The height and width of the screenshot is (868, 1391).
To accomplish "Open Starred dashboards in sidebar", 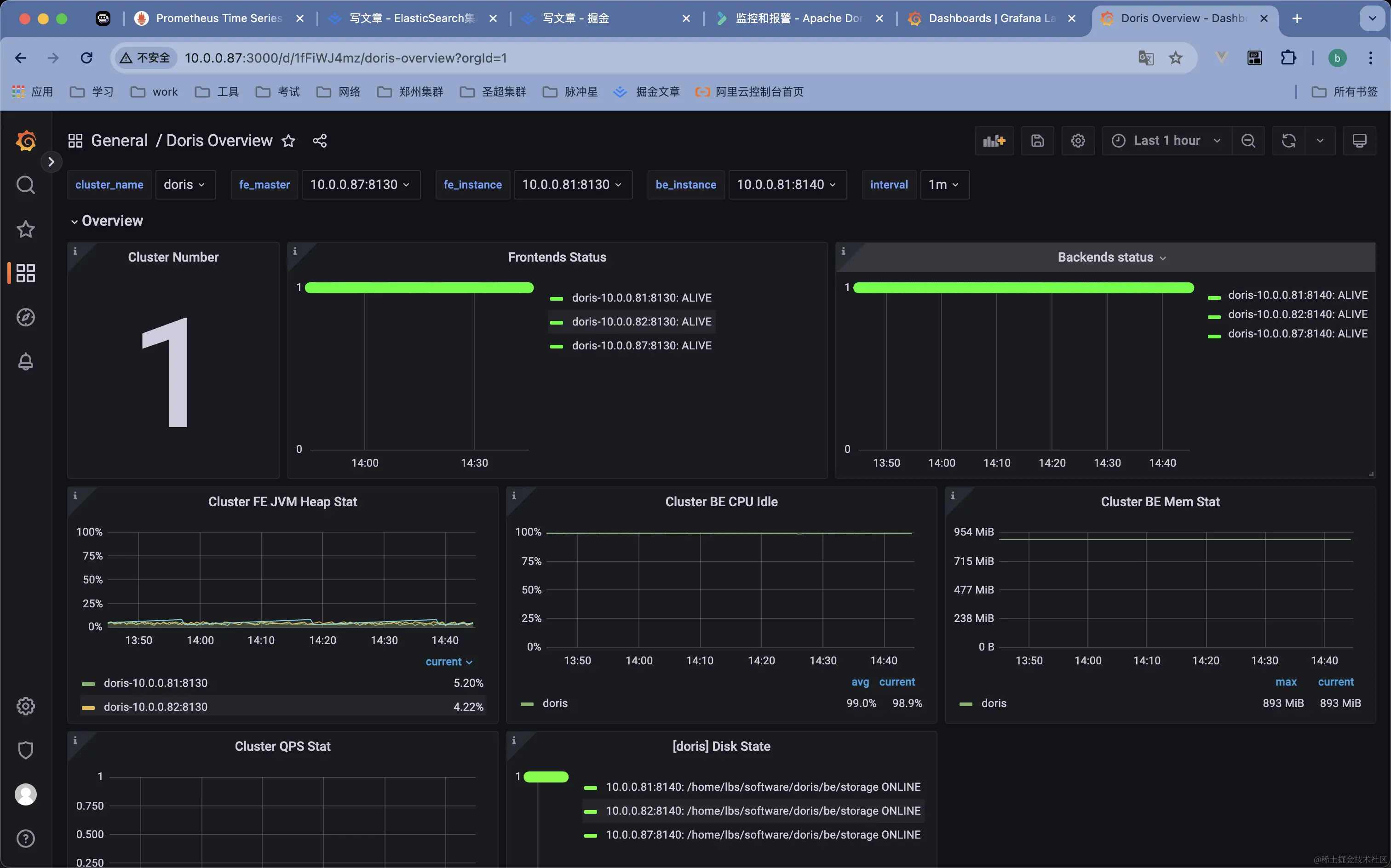I will pos(25,229).
